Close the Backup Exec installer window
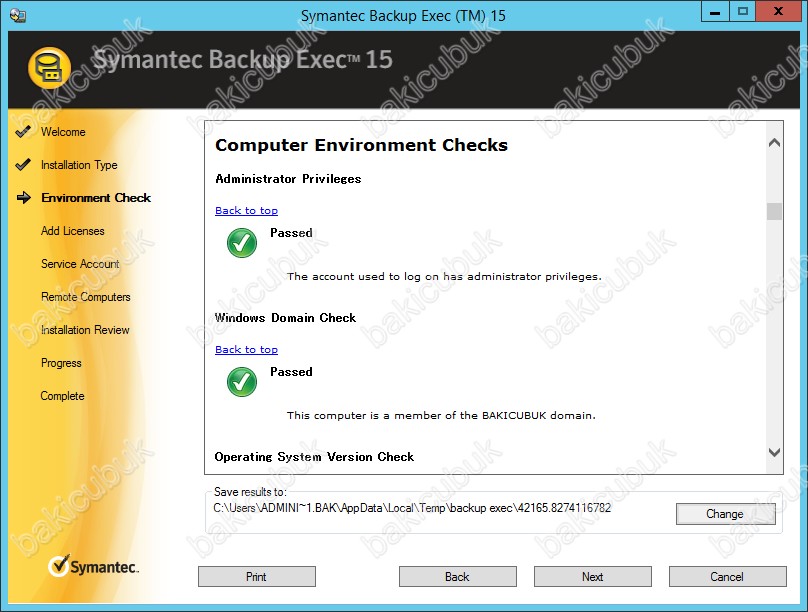Screen dimensions: 808x612 779,11
